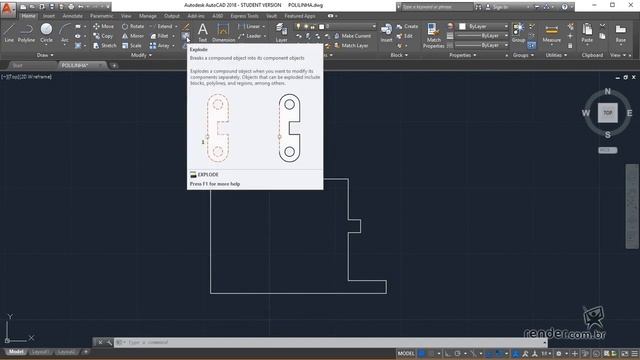The height and width of the screenshot is (360, 640).
Task: Click Create block button
Action: pos(407,26)
